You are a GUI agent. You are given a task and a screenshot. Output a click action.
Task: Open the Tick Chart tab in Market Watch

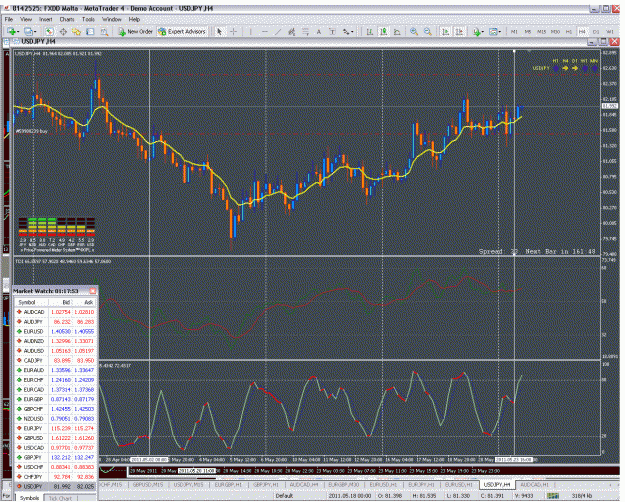[60, 498]
